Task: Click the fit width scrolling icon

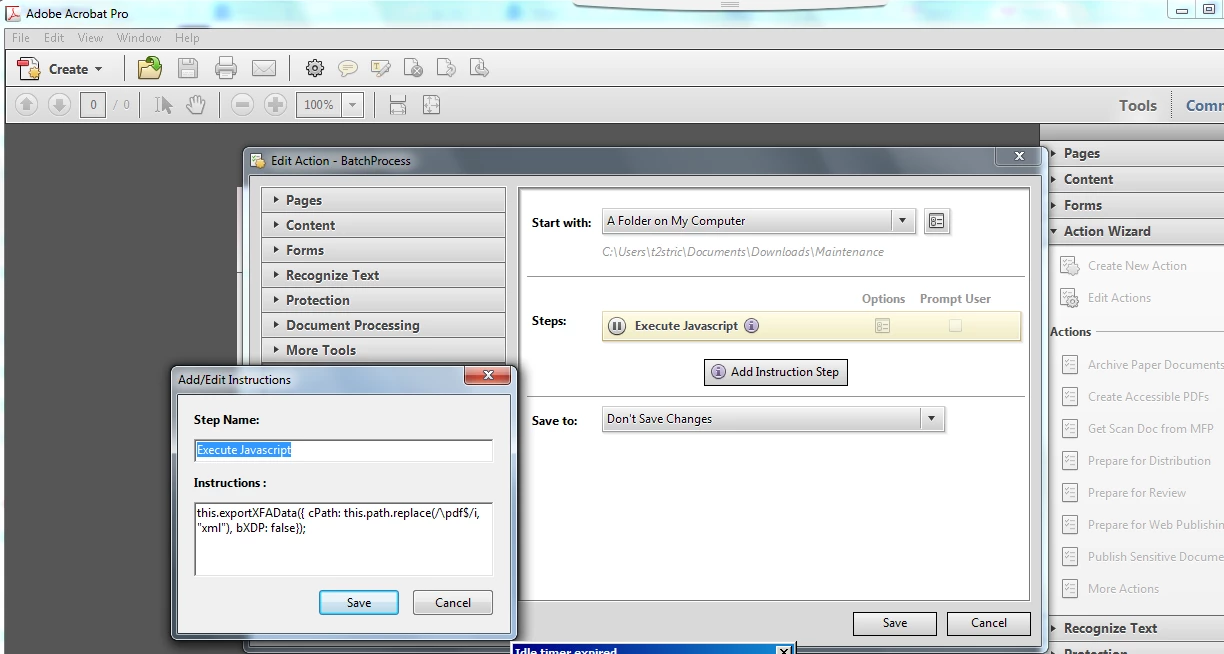Action: pos(397,104)
